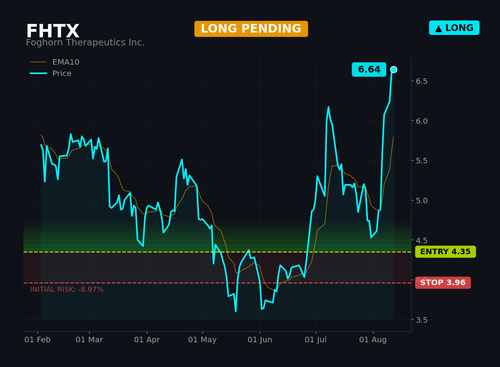Click the EMA10 legend entry
The width and height of the screenshot is (500, 367).
coord(55,62)
